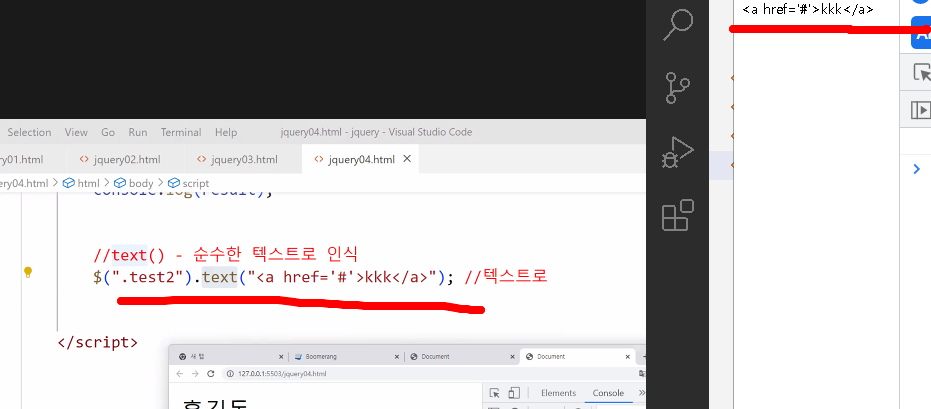
Task: Click the closing </script> tag
Action: pos(98,343)
